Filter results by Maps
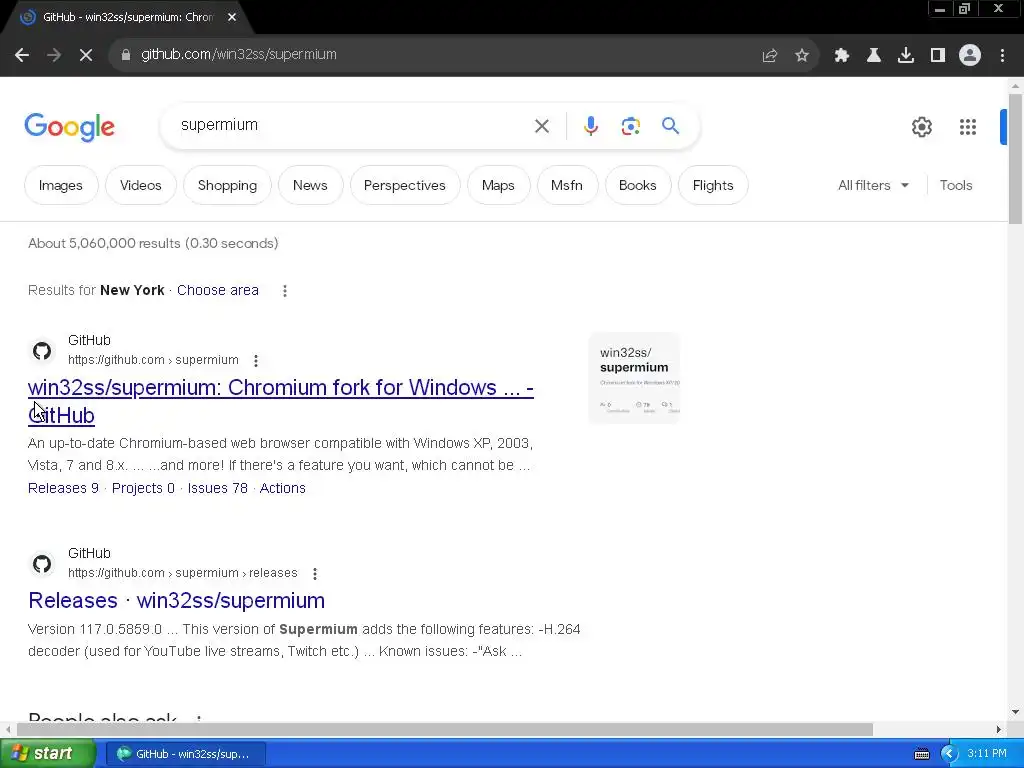 point(498,185)
